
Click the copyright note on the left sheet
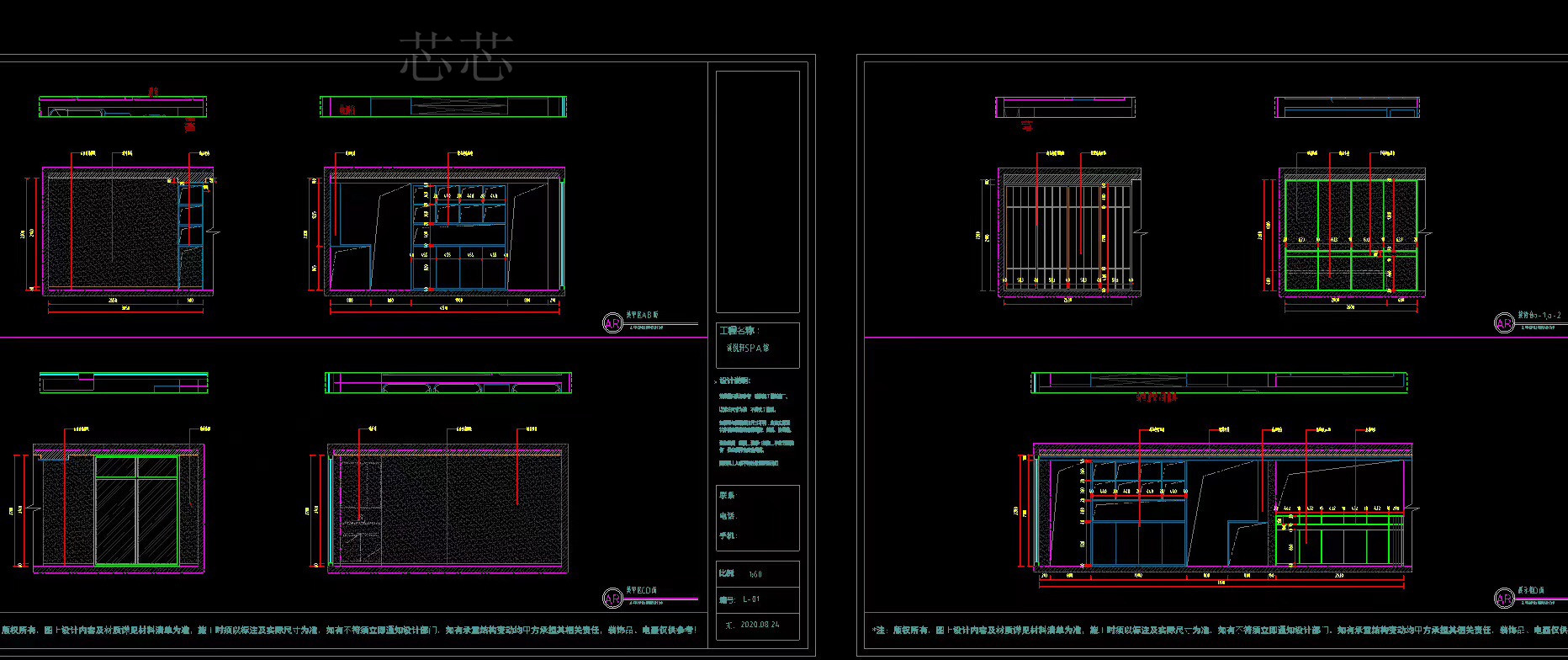(x=349, y=630)
